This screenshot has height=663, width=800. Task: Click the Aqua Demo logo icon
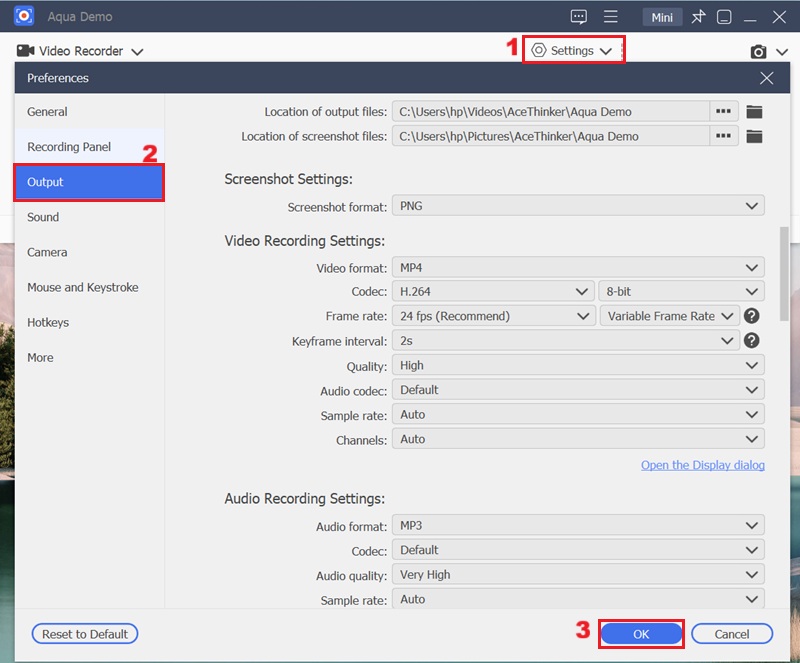tap(22, 16)
